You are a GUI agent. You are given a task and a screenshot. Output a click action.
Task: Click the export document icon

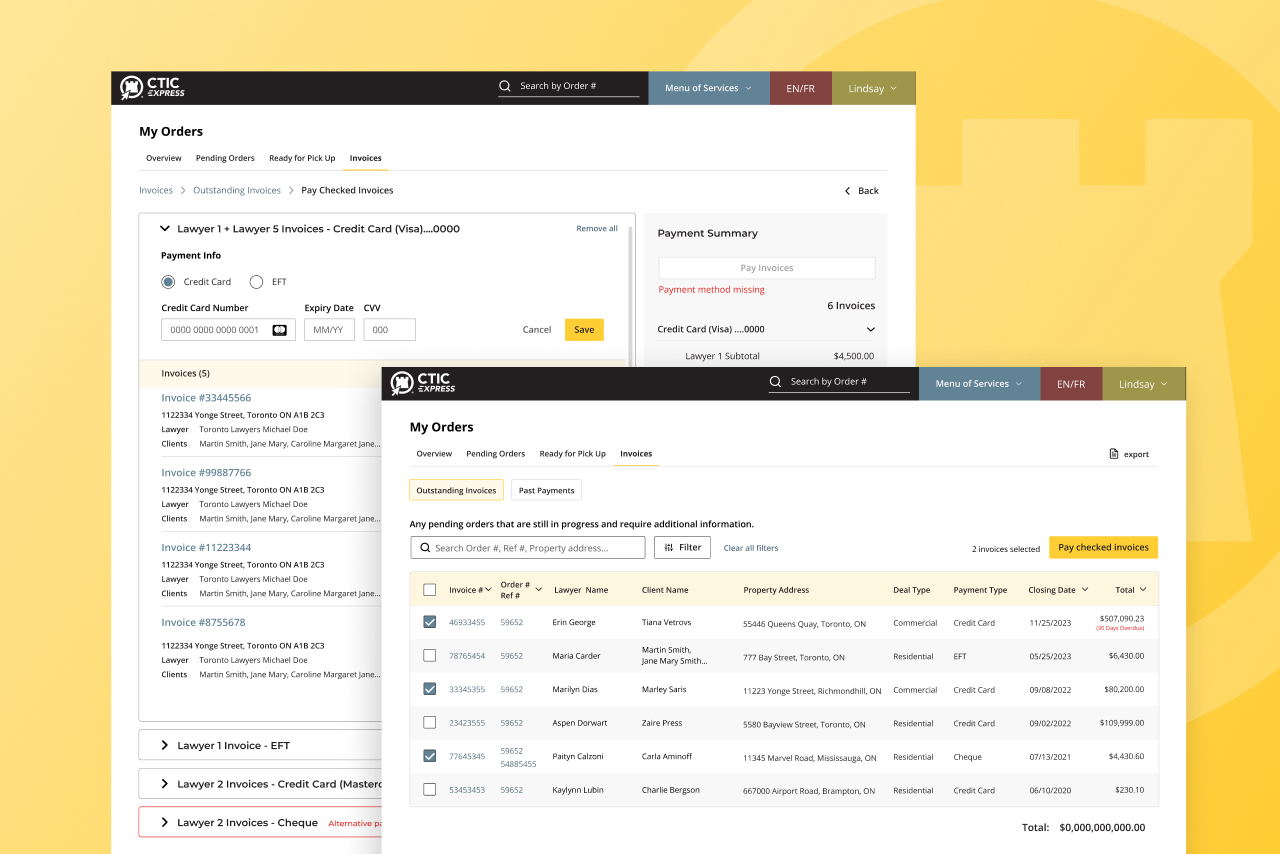[1114, 454]
